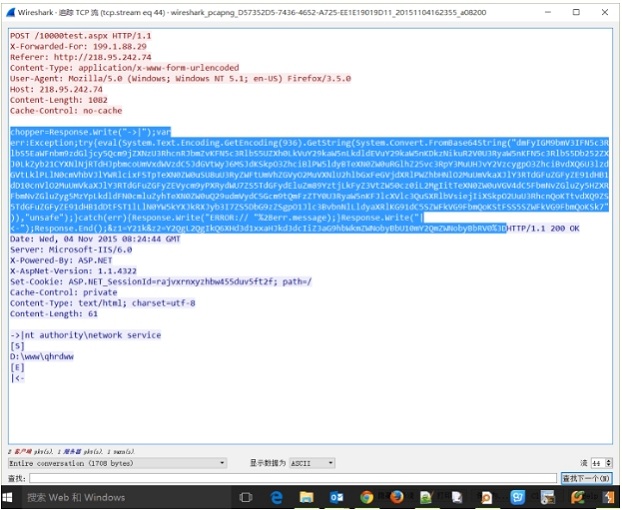Click the 'Content-Length: 1082' line
The image size is (622, 510).
pyautogui.click(x=59, y=100)
